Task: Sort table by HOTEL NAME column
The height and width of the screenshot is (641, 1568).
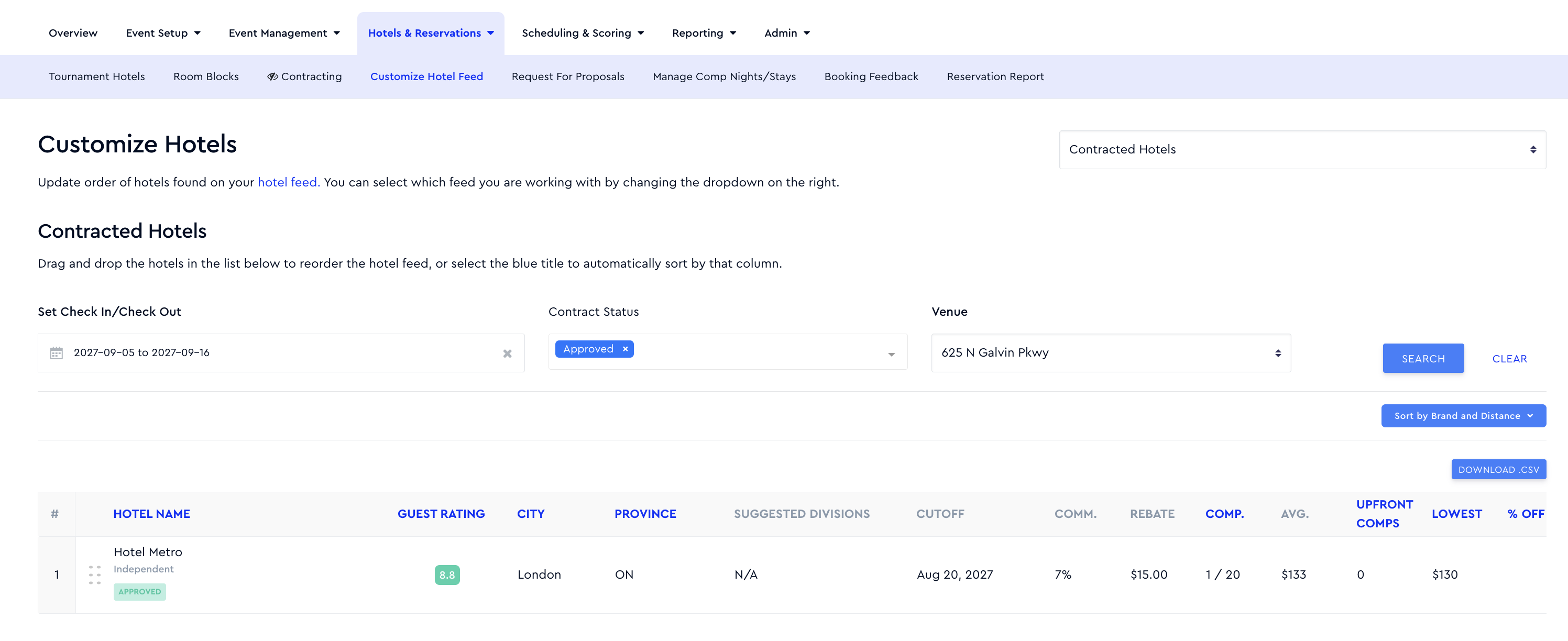Action: (151, 514)
